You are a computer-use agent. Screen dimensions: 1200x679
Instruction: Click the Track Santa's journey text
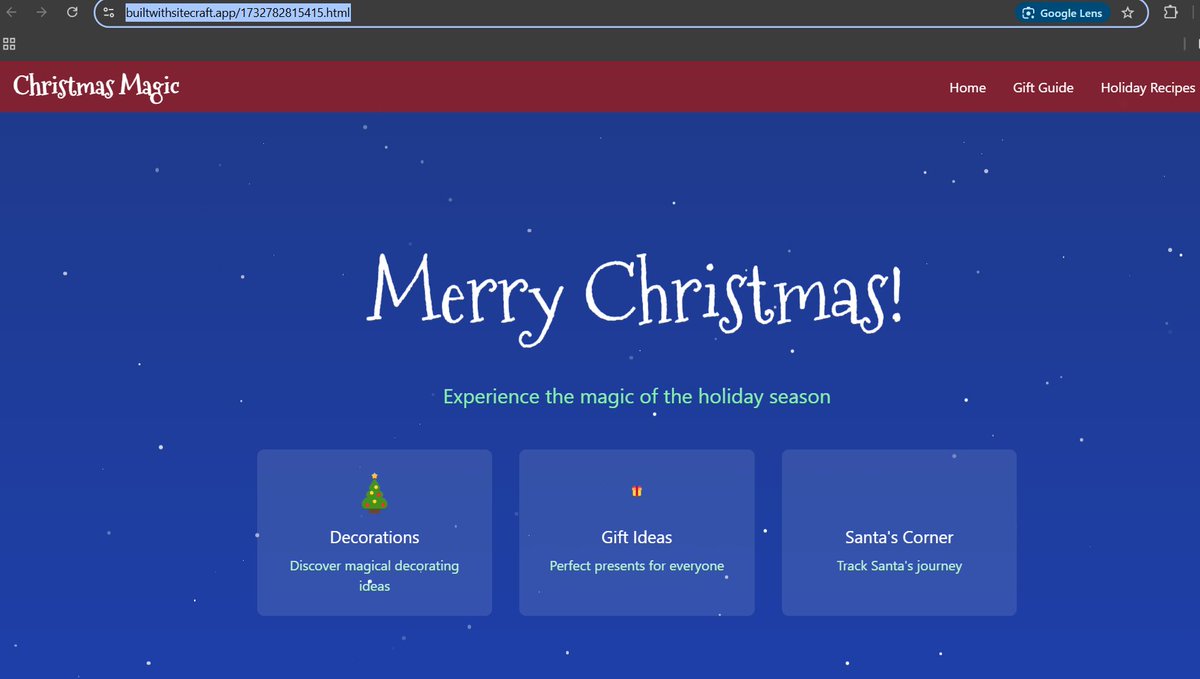(898, 565)
